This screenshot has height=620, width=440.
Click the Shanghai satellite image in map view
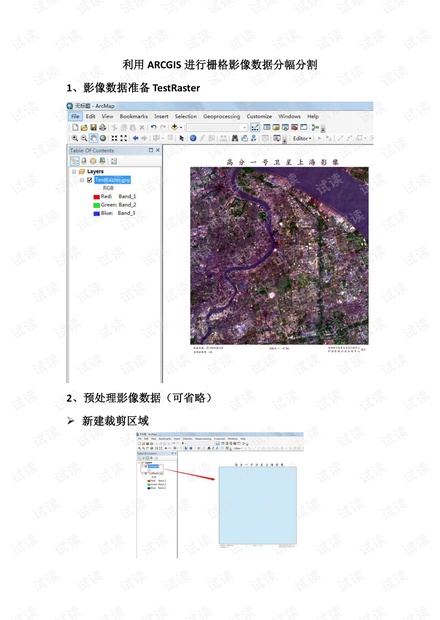279,255
